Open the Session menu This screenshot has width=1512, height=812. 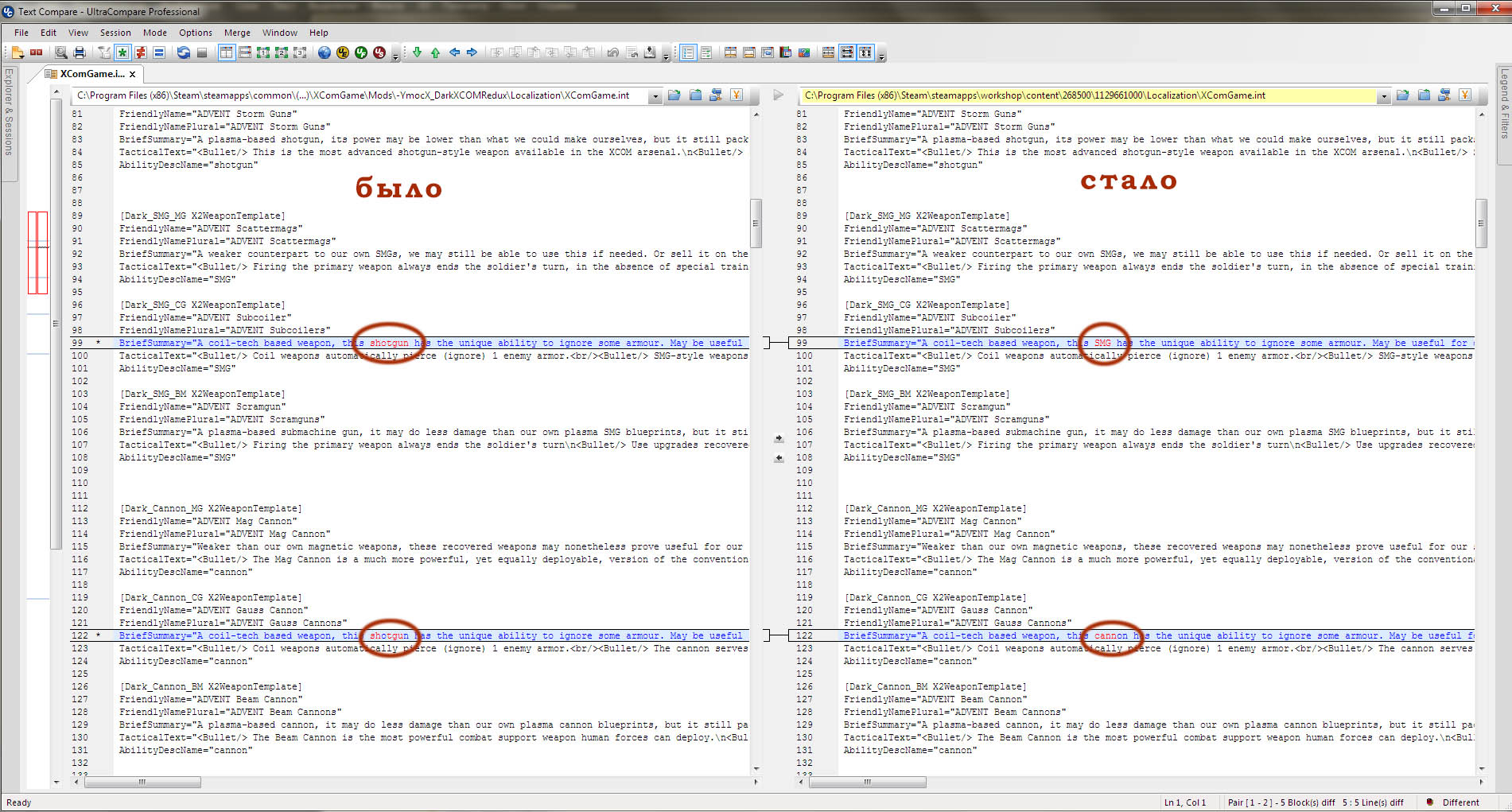click(115, 33)
